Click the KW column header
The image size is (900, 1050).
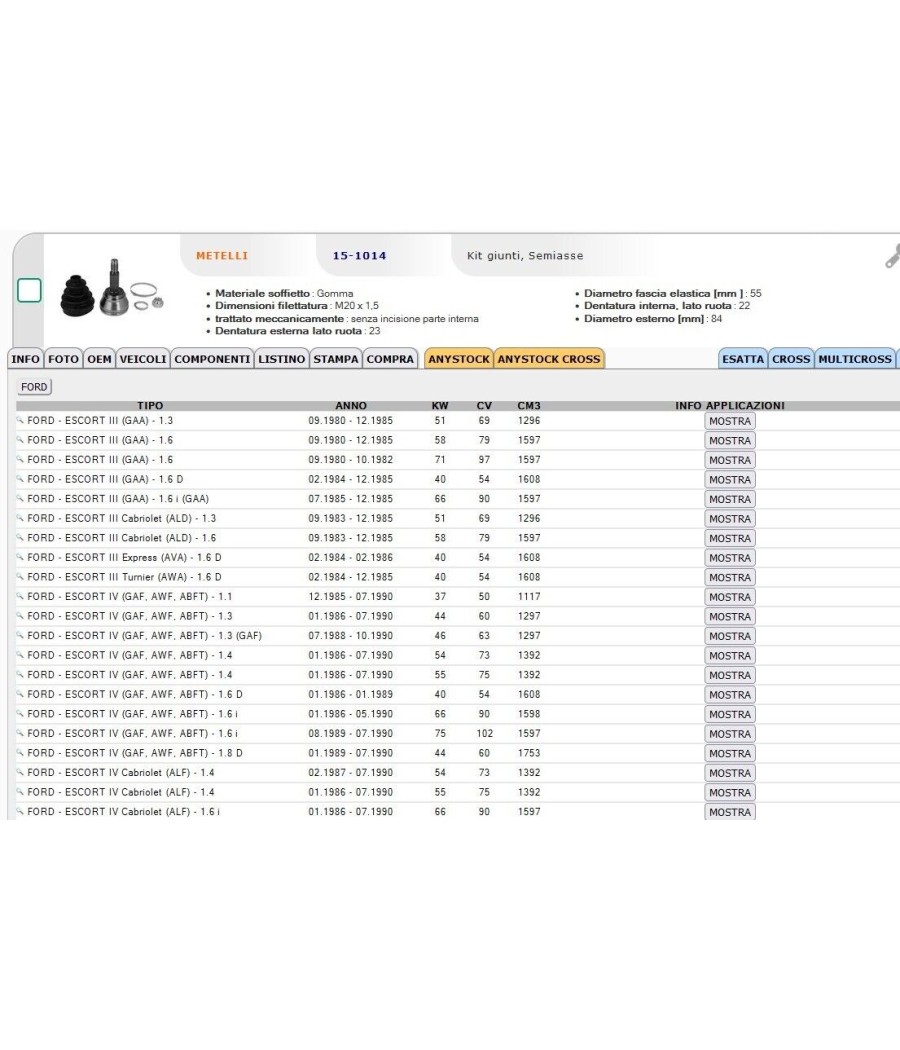click(440, 406)
